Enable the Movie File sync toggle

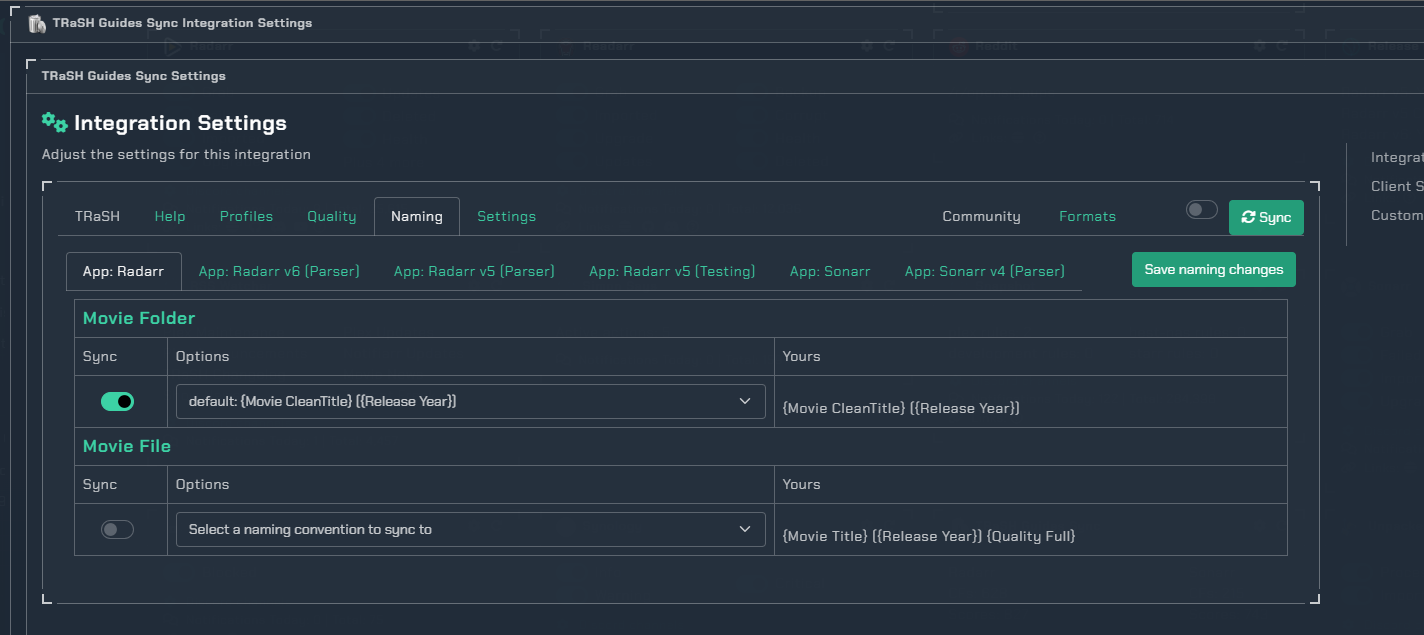coord(117,529)
